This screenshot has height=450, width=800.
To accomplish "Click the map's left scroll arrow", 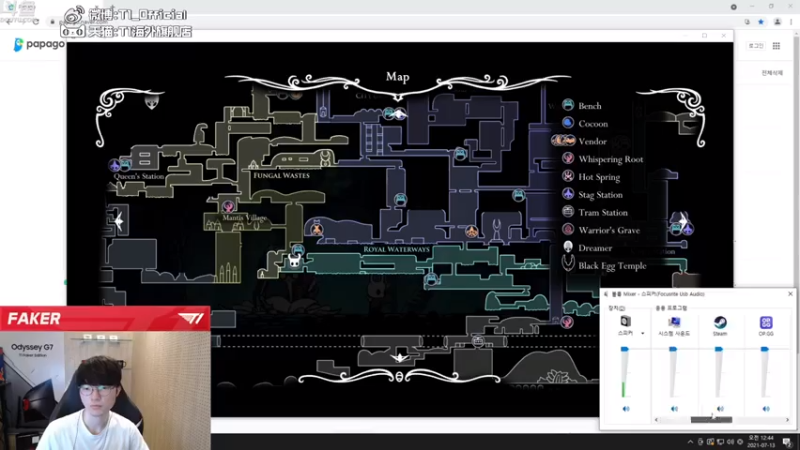I will point(119,221).
